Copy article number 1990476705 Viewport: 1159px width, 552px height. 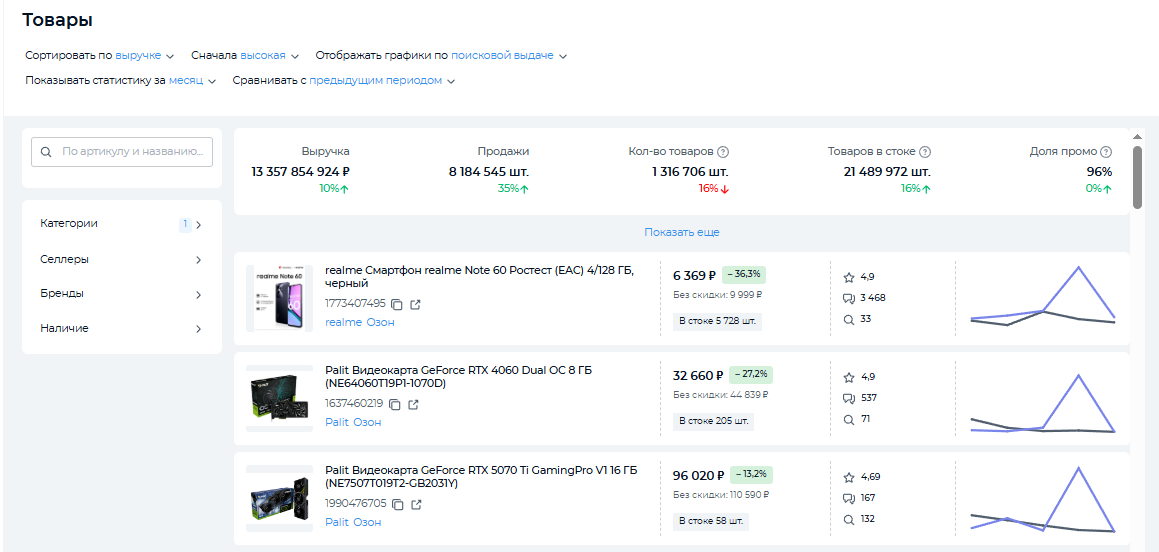pyautogui.click(x=396, y=504)
